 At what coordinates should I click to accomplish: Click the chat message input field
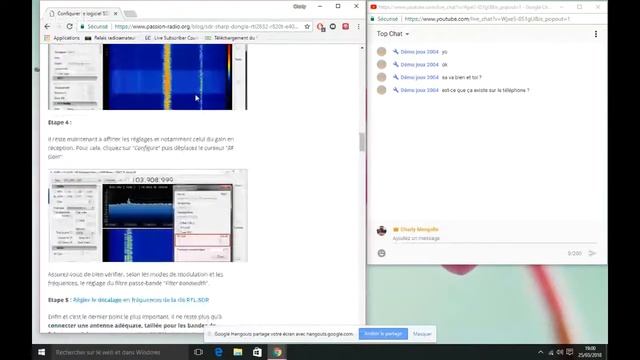[494, 238]
